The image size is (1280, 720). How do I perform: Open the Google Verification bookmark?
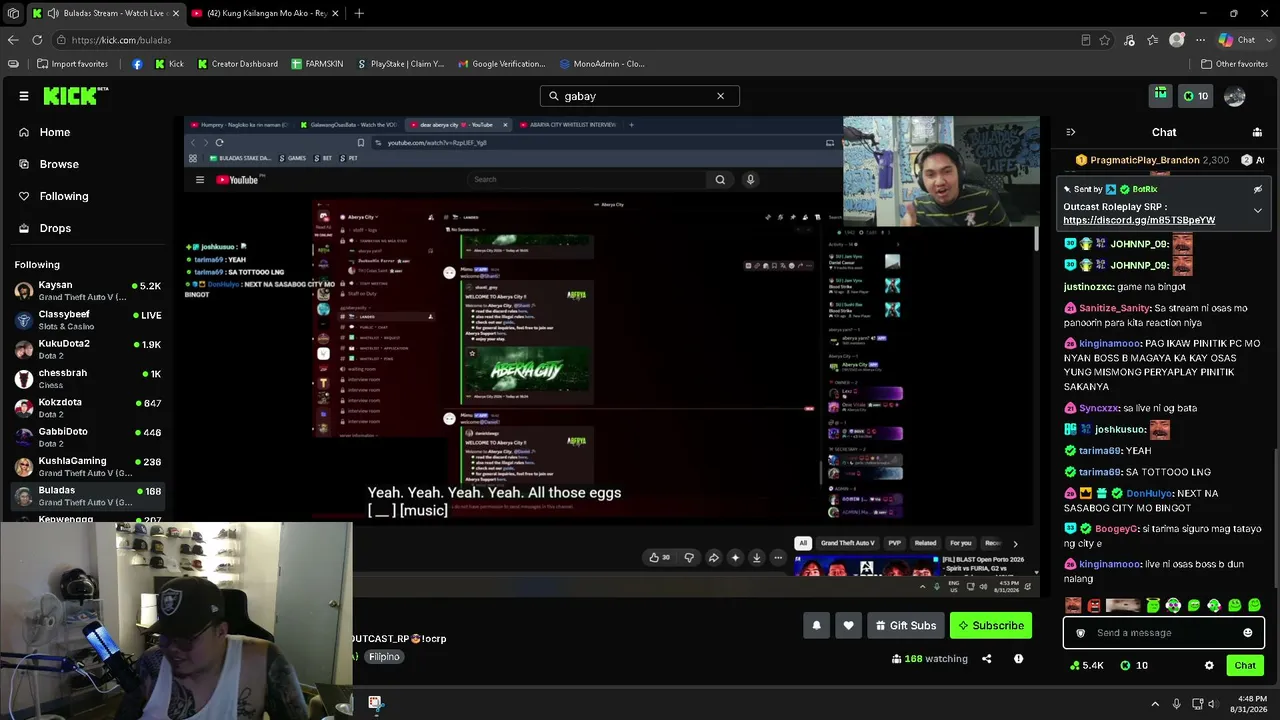tap(502, 64)
